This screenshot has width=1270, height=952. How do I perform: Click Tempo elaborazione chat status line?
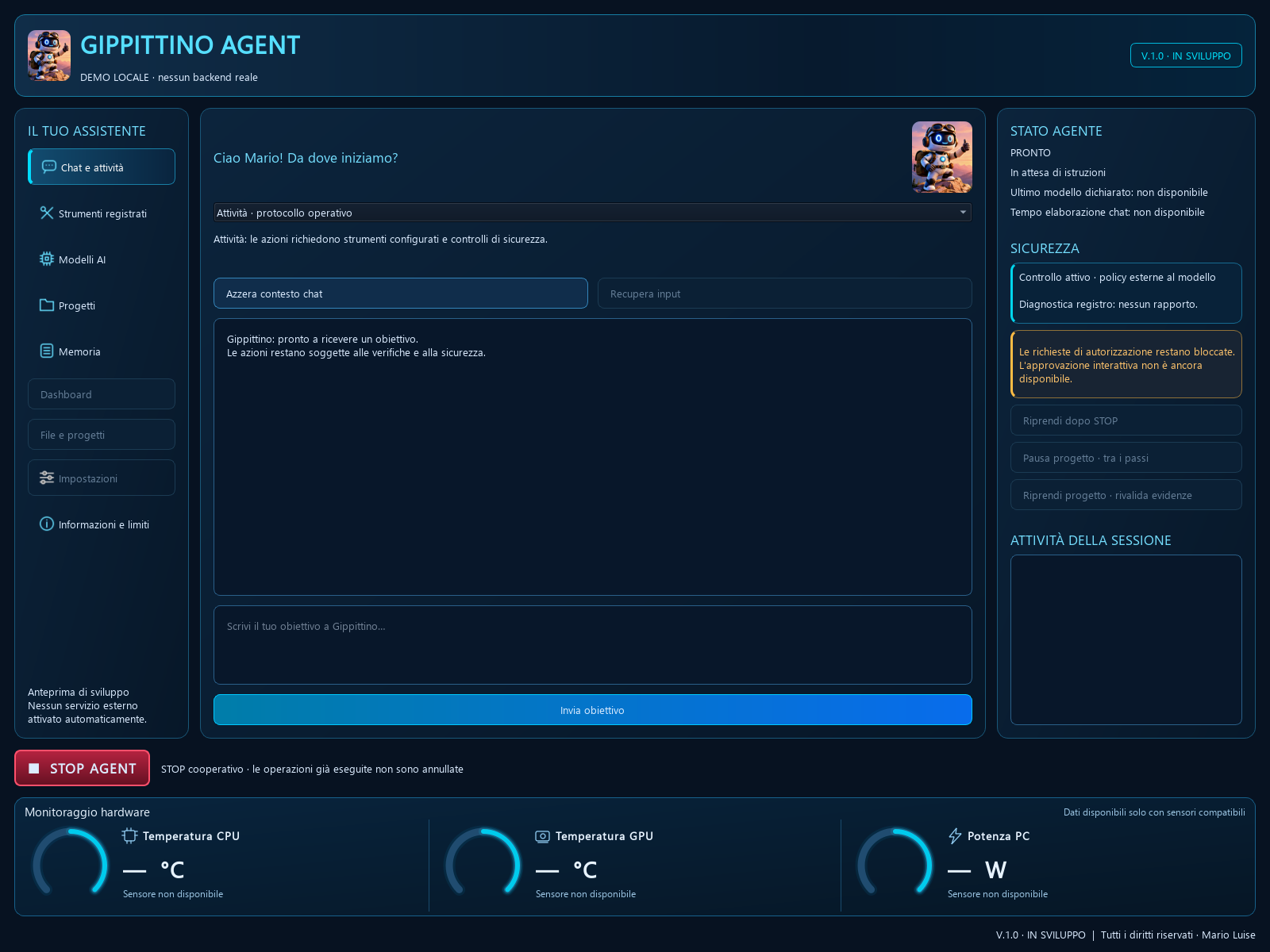[x=1107, y=212]
